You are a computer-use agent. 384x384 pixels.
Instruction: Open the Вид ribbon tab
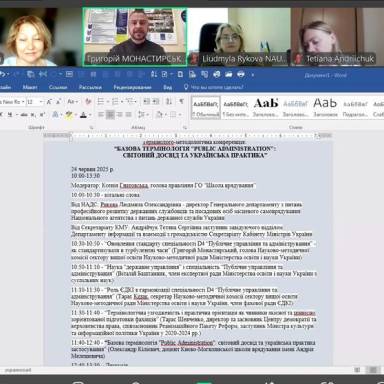167,87
